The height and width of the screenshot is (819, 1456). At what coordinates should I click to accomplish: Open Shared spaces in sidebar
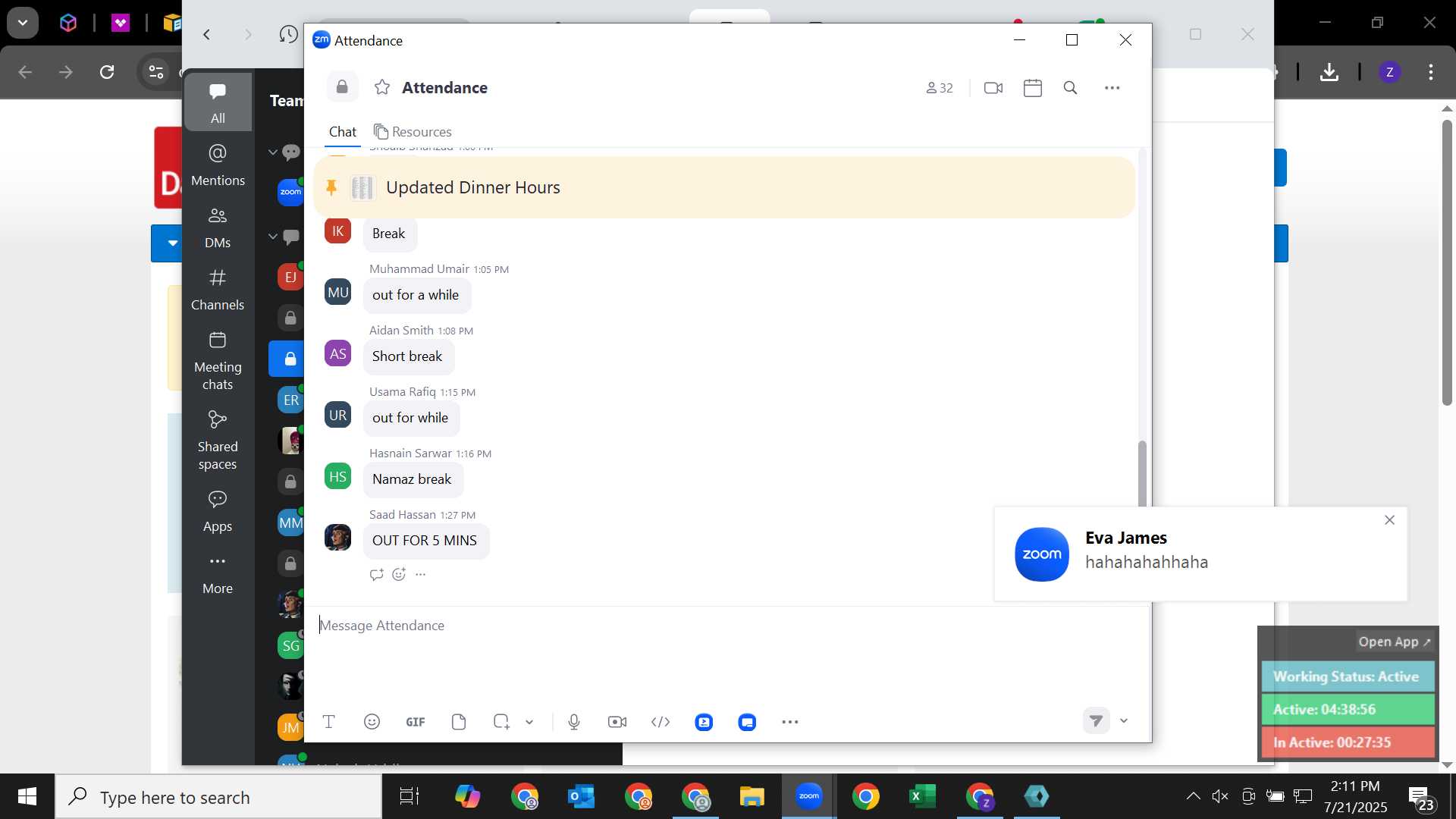[218, 440]
